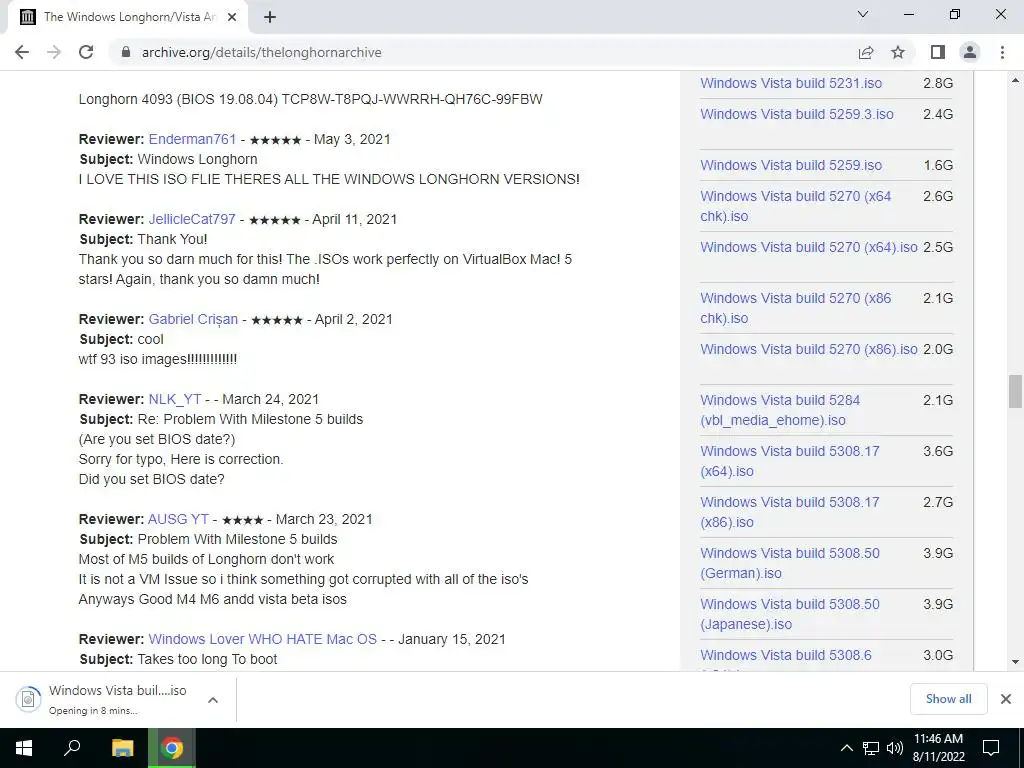
Task: Open the tab search dropdown
Action: (x=863, y=14)
